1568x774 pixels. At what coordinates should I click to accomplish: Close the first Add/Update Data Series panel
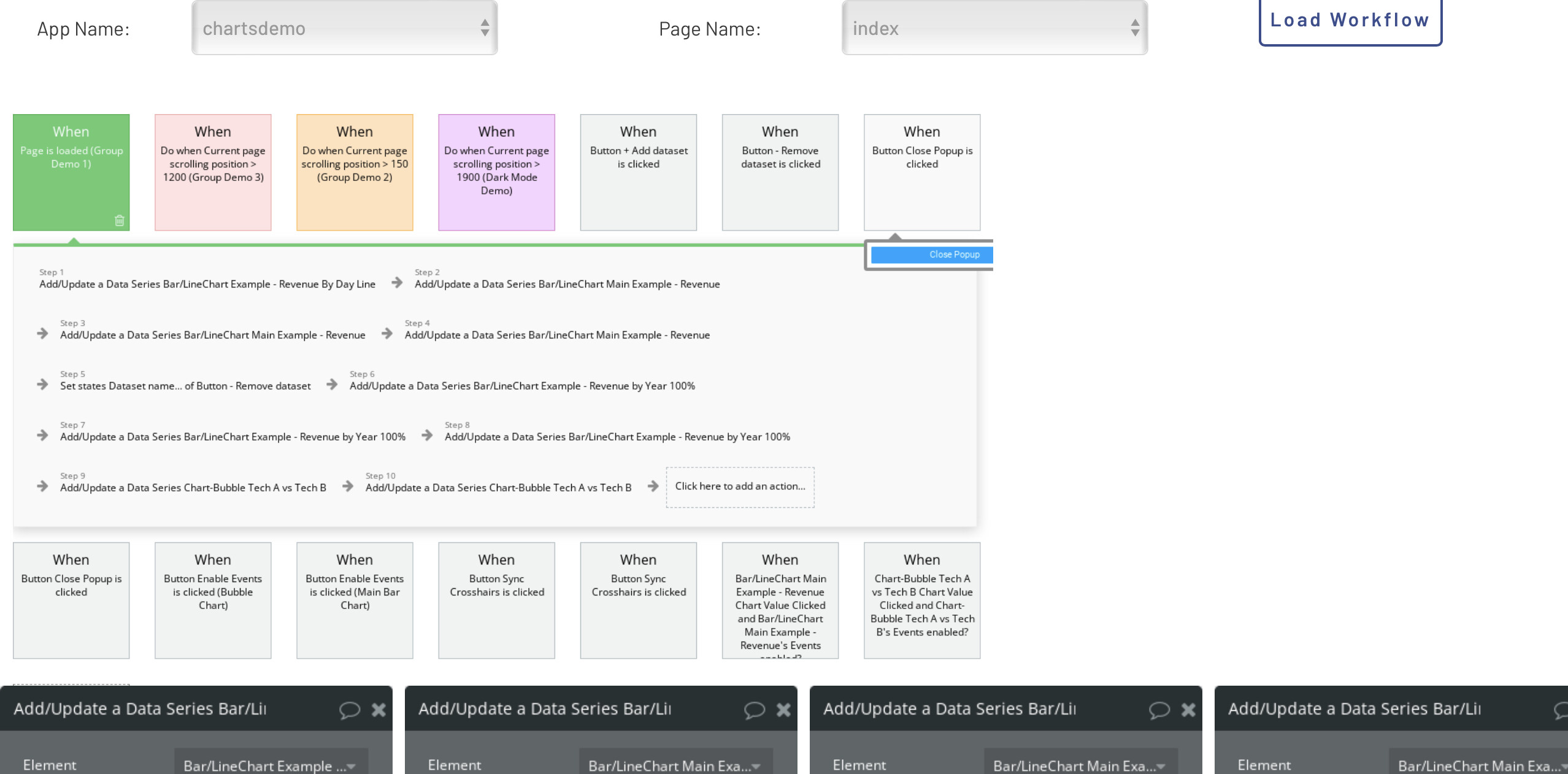point(379,710)
